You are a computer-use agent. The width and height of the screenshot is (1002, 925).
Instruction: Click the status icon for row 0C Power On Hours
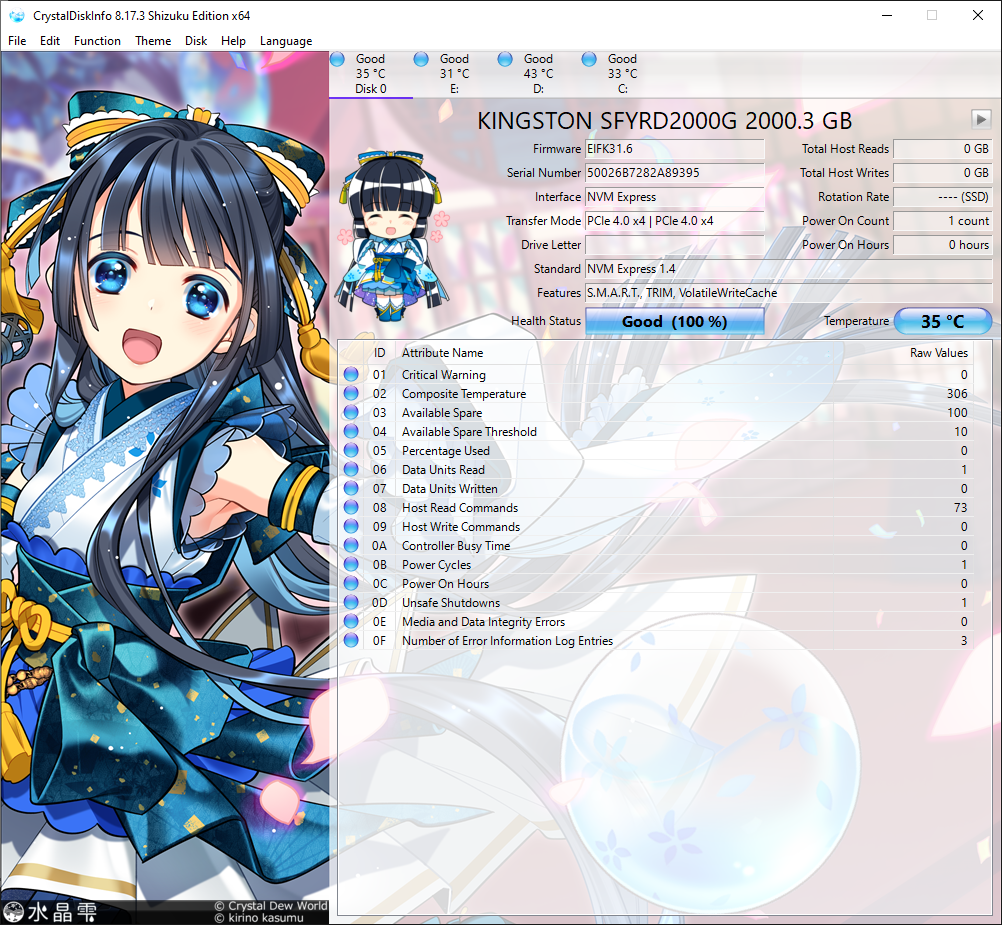(351, 583)
